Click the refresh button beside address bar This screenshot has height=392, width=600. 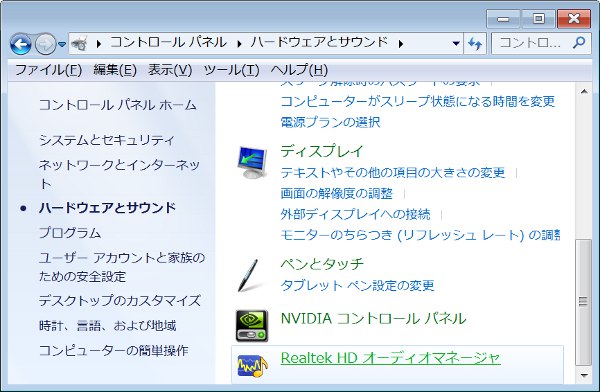click(x=475, y=44)
